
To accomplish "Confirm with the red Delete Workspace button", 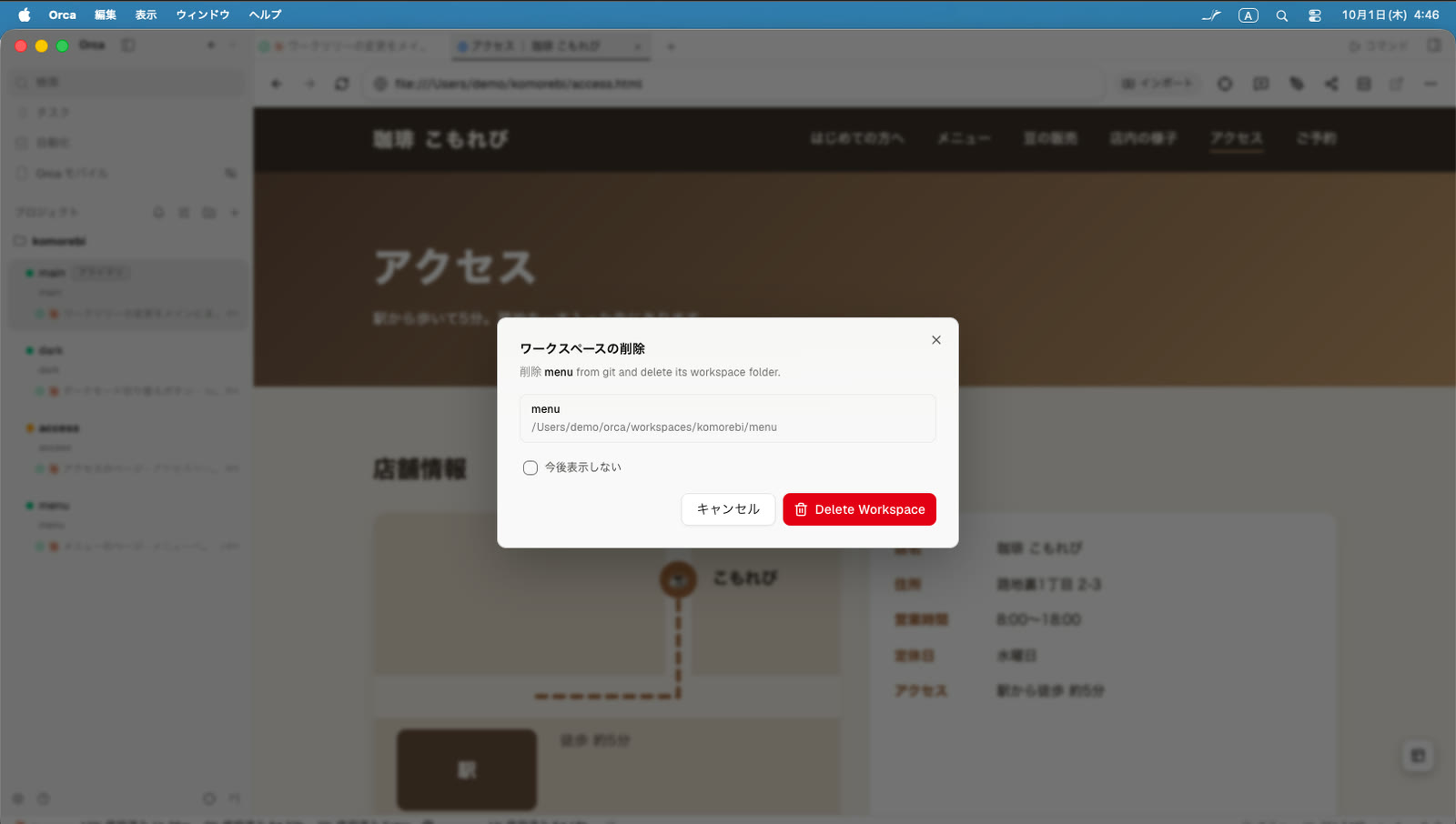I will (859, 509).
